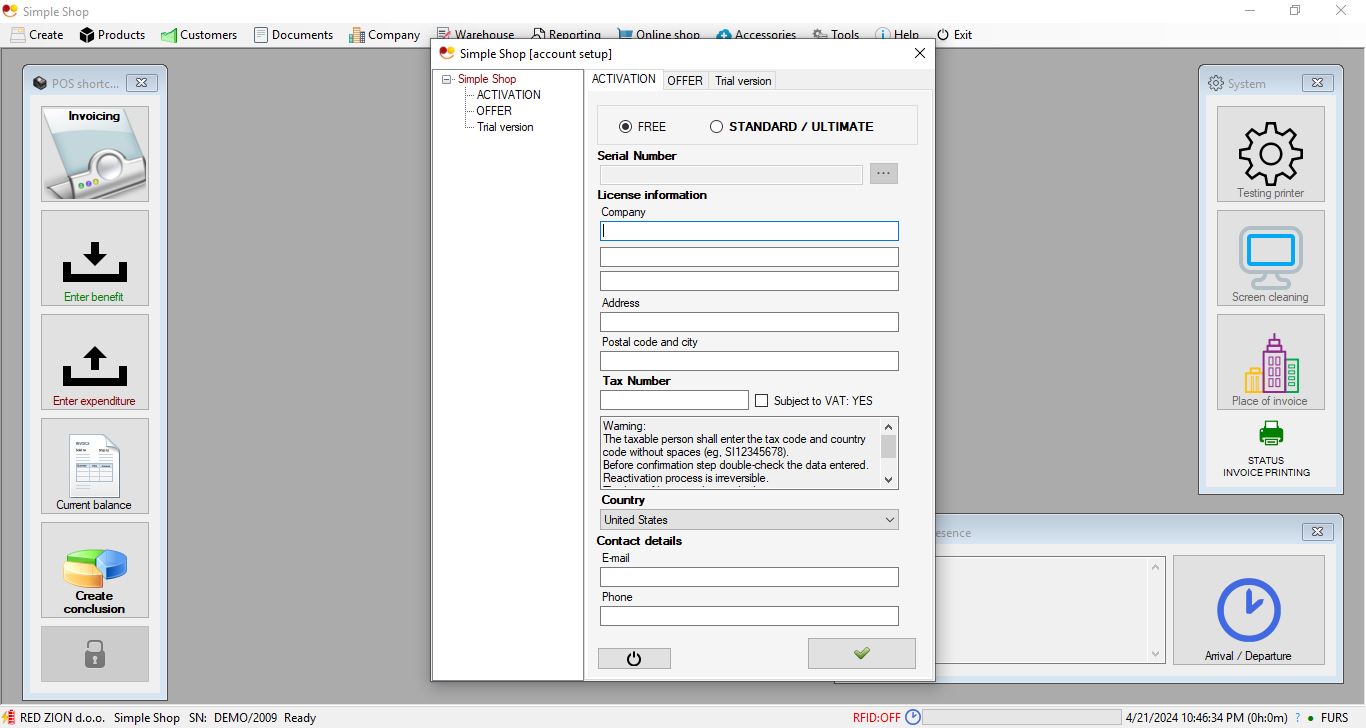Click the first Company name field

pyautogui.click(x=749, y=231)
